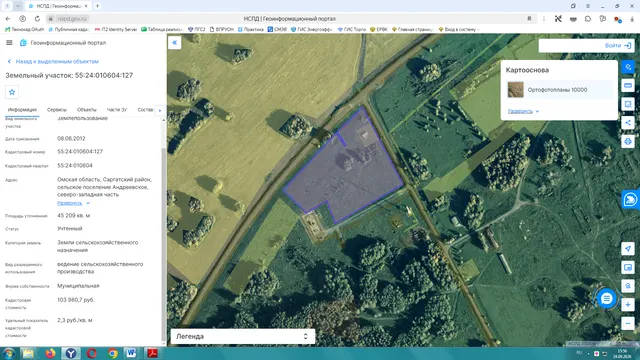Add the land parcel to favorites with the star
640x360 pixels.
(12, 92)
